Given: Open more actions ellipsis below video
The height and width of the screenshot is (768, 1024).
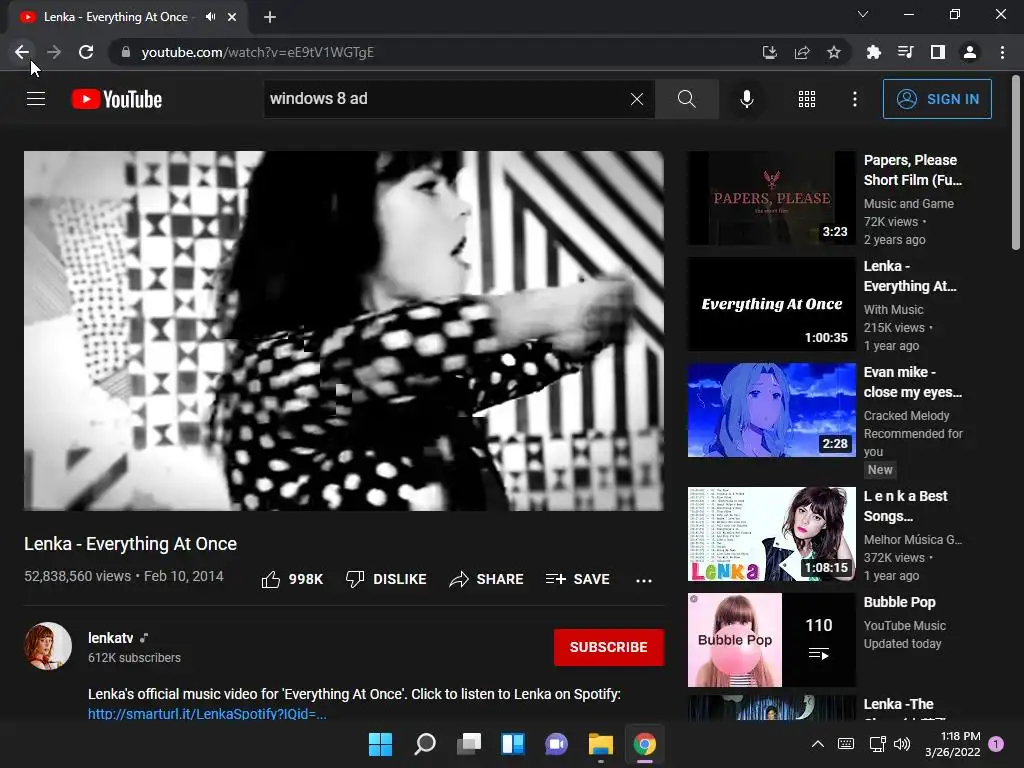Looking at the screenshot, I should click(644, 581).
